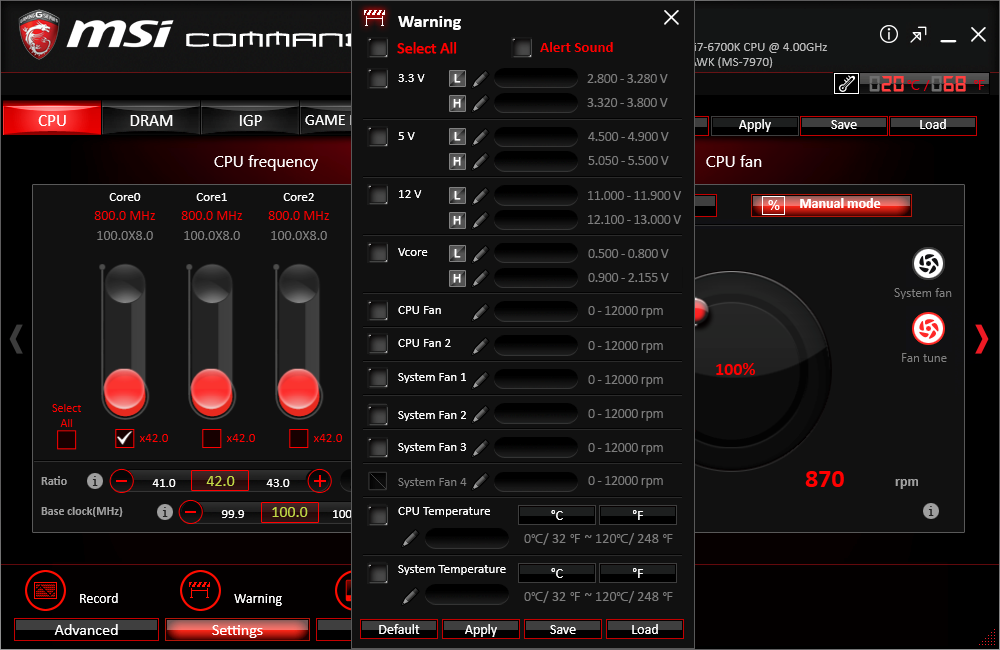Edit the CPU Fan threshold pencil icon
This screenshot has height=650, width=1000.
tap(480, 311)
